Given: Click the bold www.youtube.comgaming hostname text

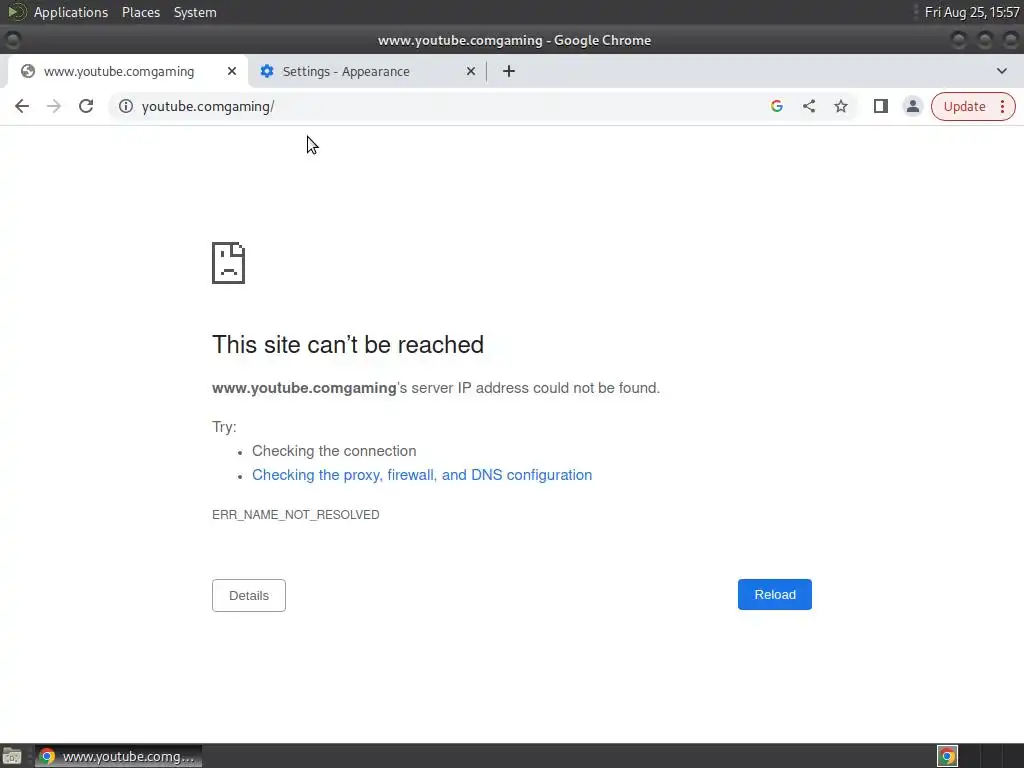Looking at the screenshot, I should tap(304, 388).
